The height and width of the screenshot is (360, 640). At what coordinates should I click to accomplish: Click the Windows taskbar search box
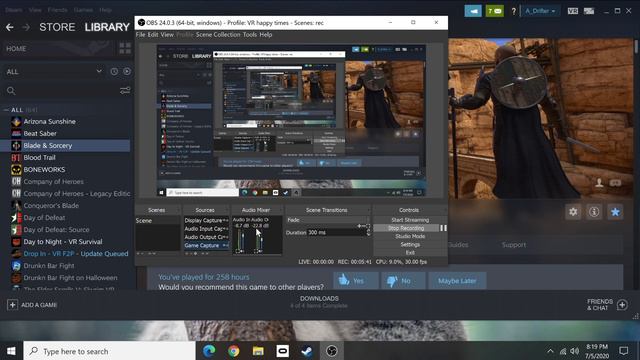pyautogui.click(x=110, y=351)
